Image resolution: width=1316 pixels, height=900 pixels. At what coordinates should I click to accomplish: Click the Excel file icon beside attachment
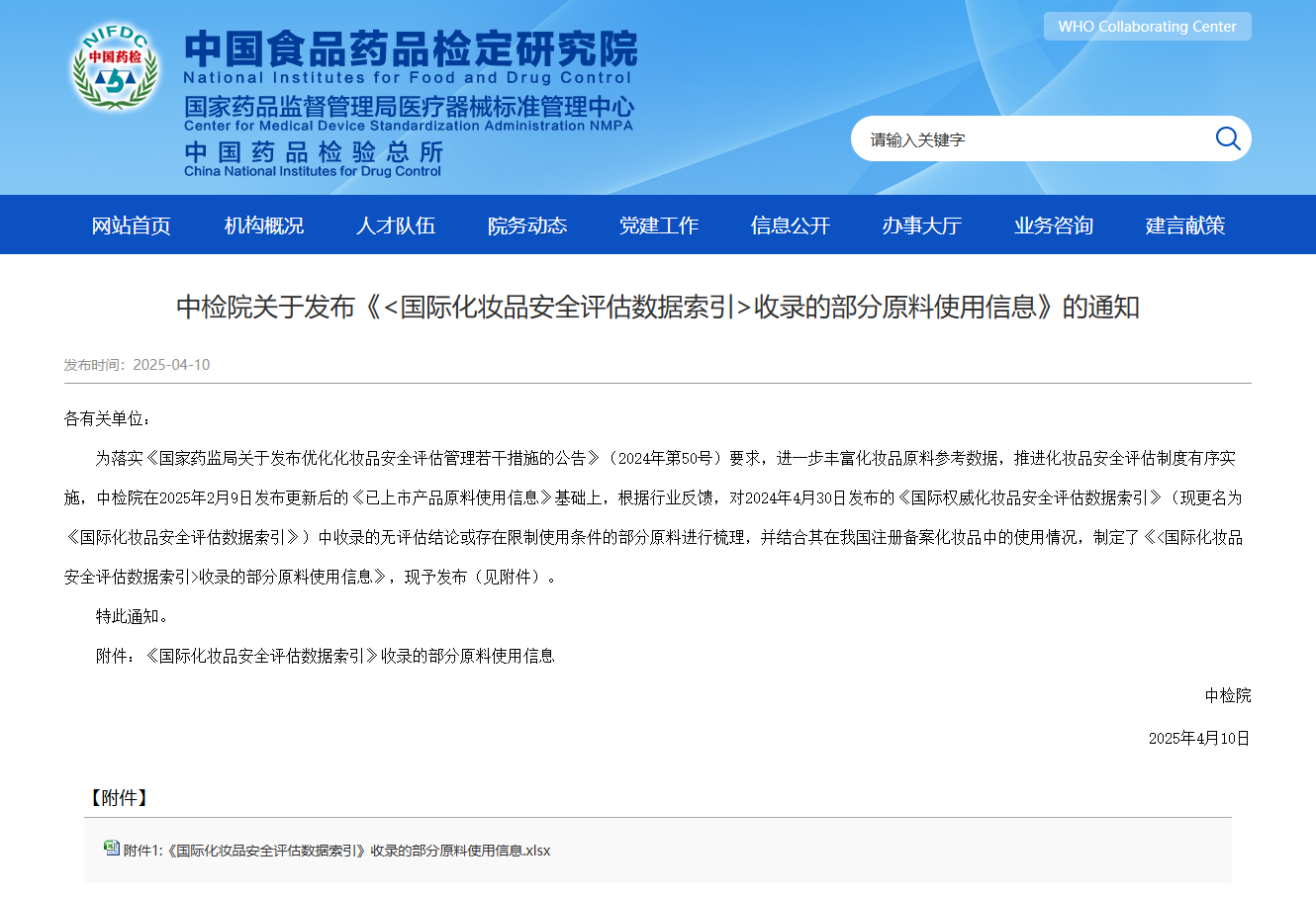click(112, 849)
